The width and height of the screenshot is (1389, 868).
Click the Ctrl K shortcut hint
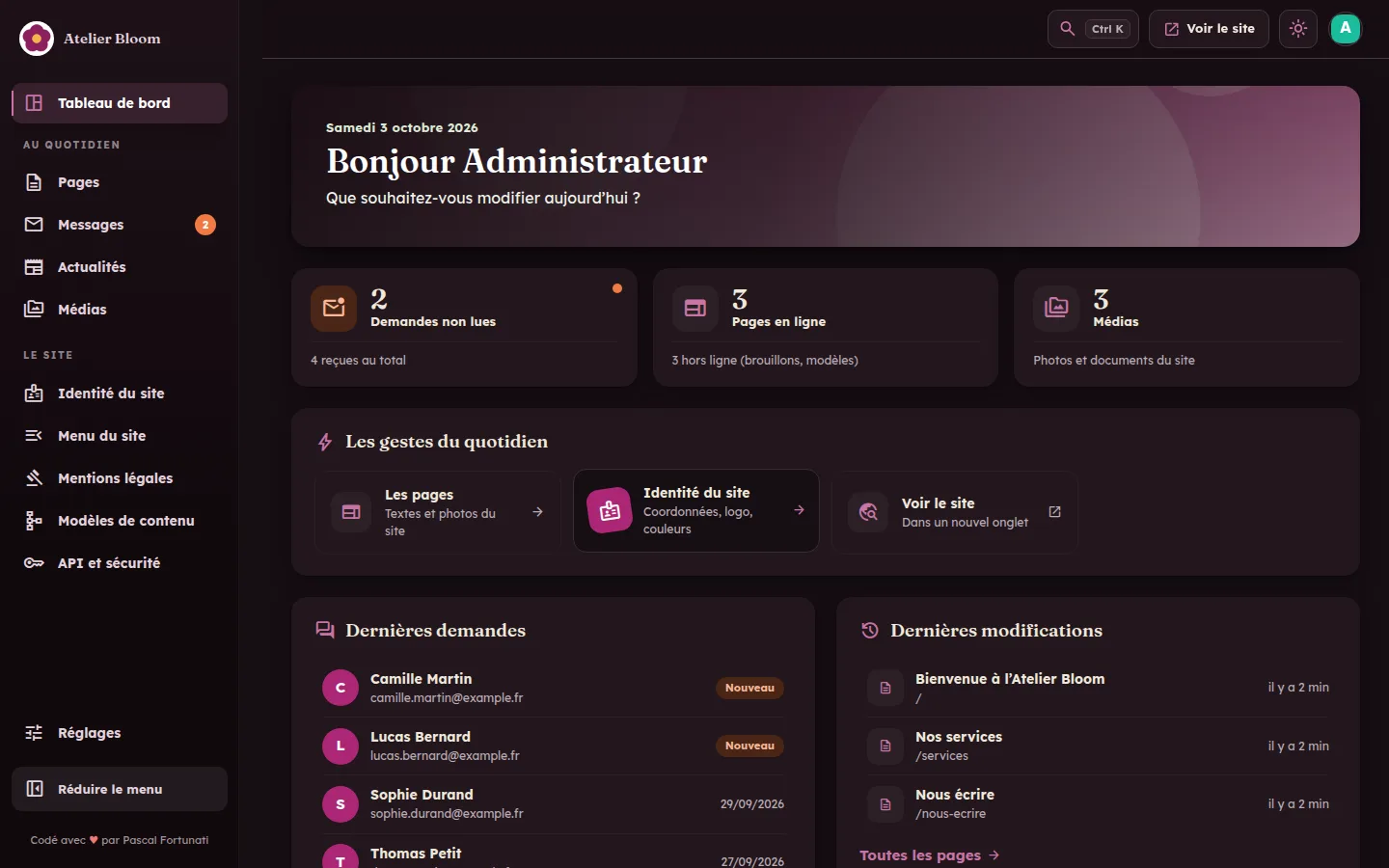click(1107, 29)
